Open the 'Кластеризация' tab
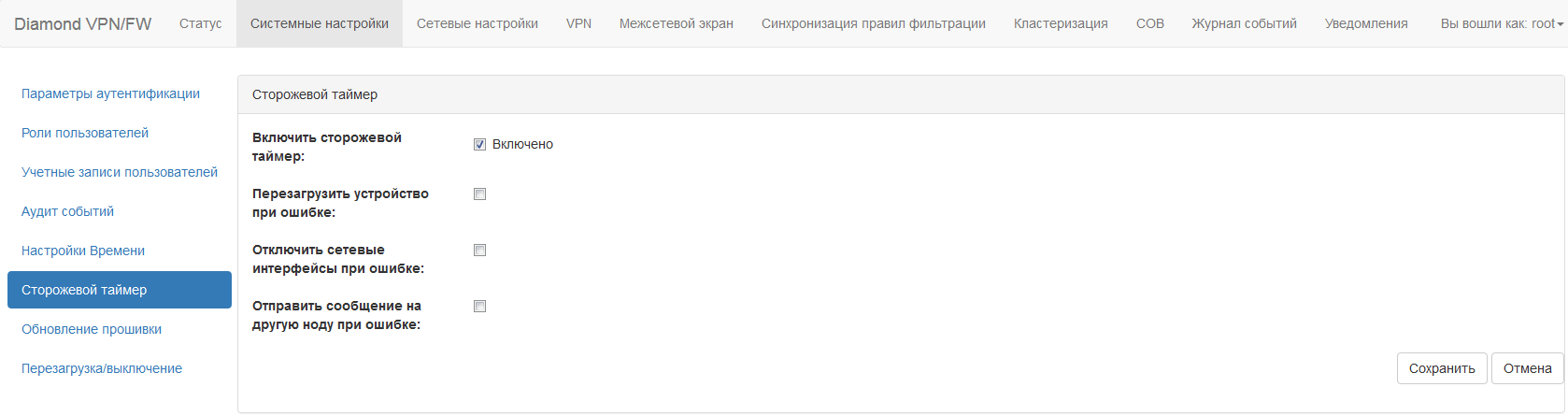The image size is (1568, 416). (x=1061, y=23)
